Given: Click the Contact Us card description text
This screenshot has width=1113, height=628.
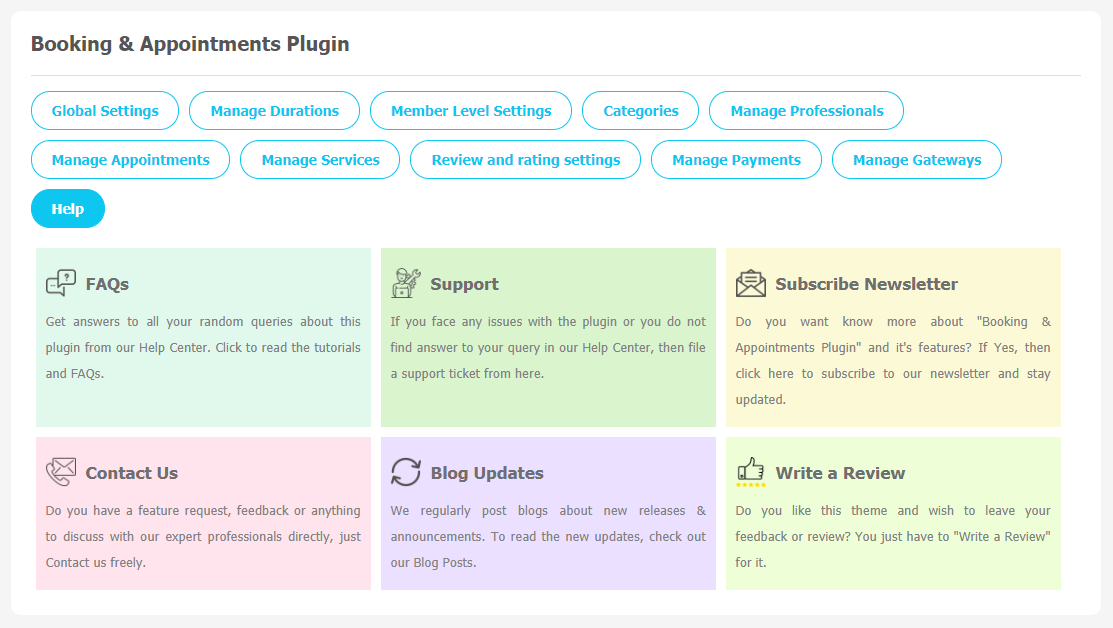Looking at the screenshot, I should (203, 536).
